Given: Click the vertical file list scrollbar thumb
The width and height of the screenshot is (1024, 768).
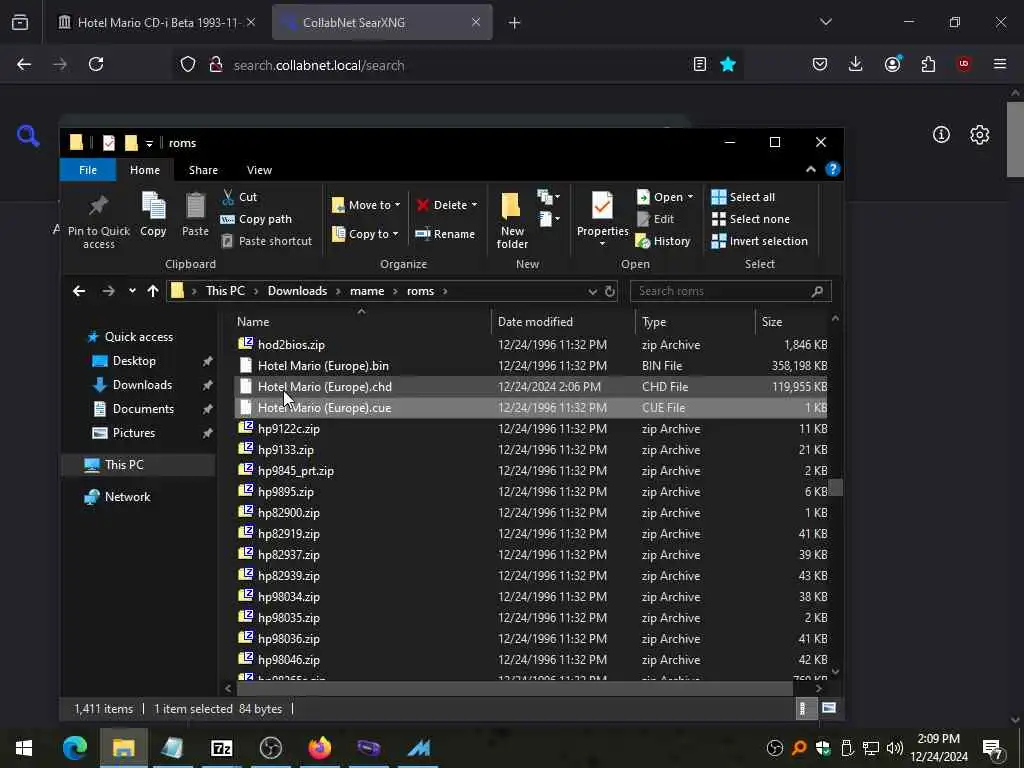Looking at the screenshot, I should 835,488.
